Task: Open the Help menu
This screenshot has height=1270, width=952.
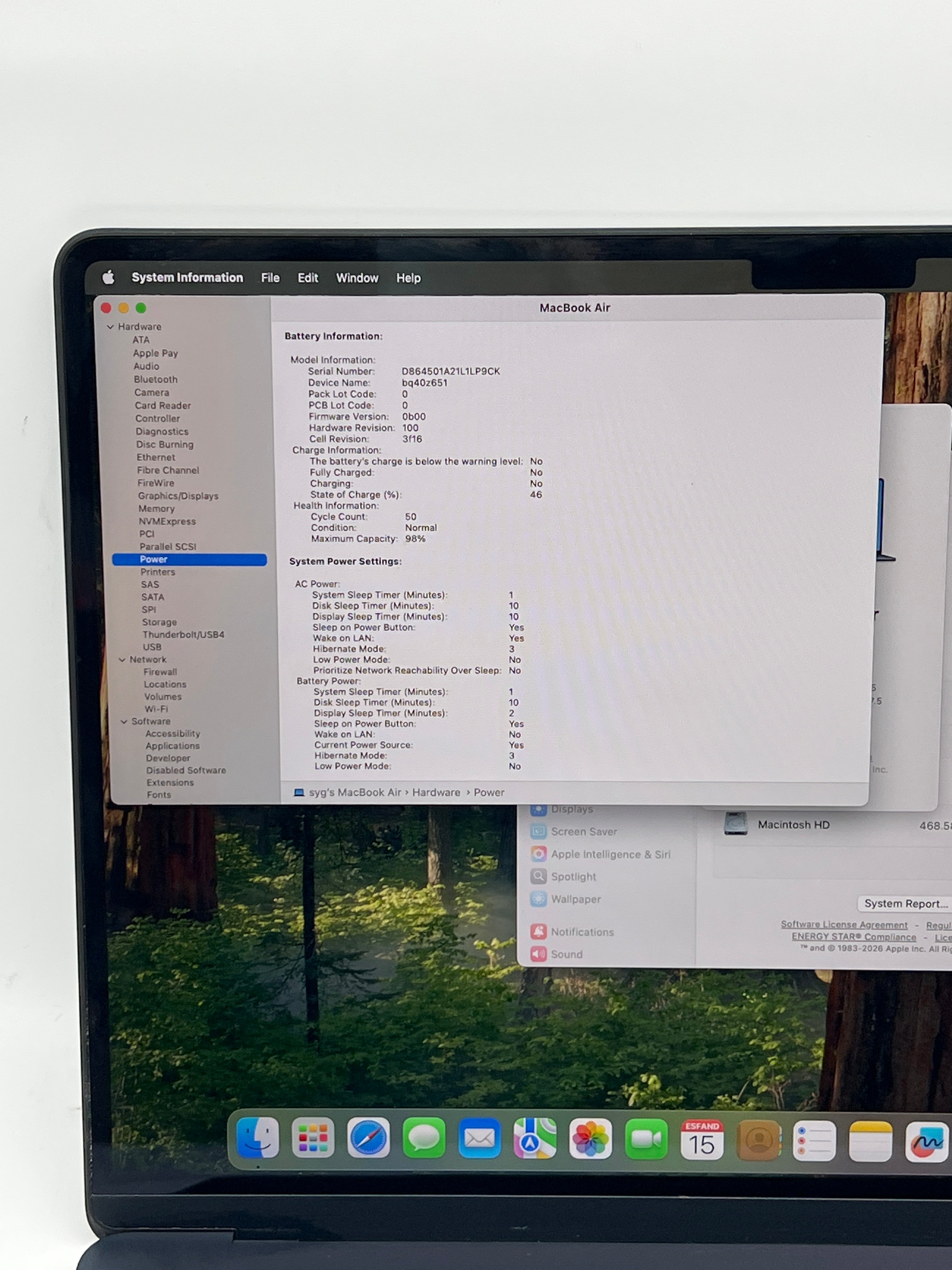Action: pos(409,278)
